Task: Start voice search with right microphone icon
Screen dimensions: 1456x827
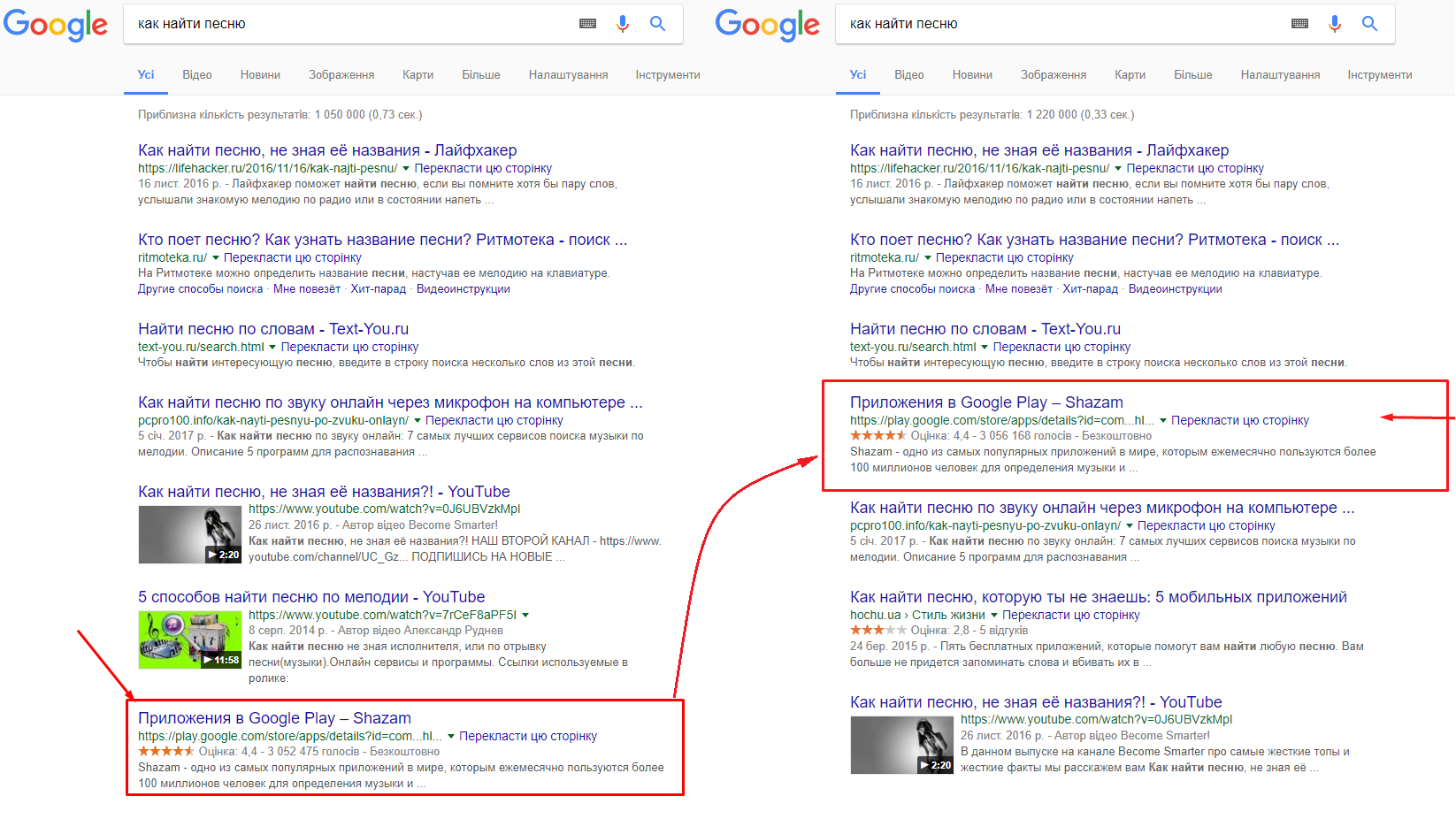Action: (1335, 24)
